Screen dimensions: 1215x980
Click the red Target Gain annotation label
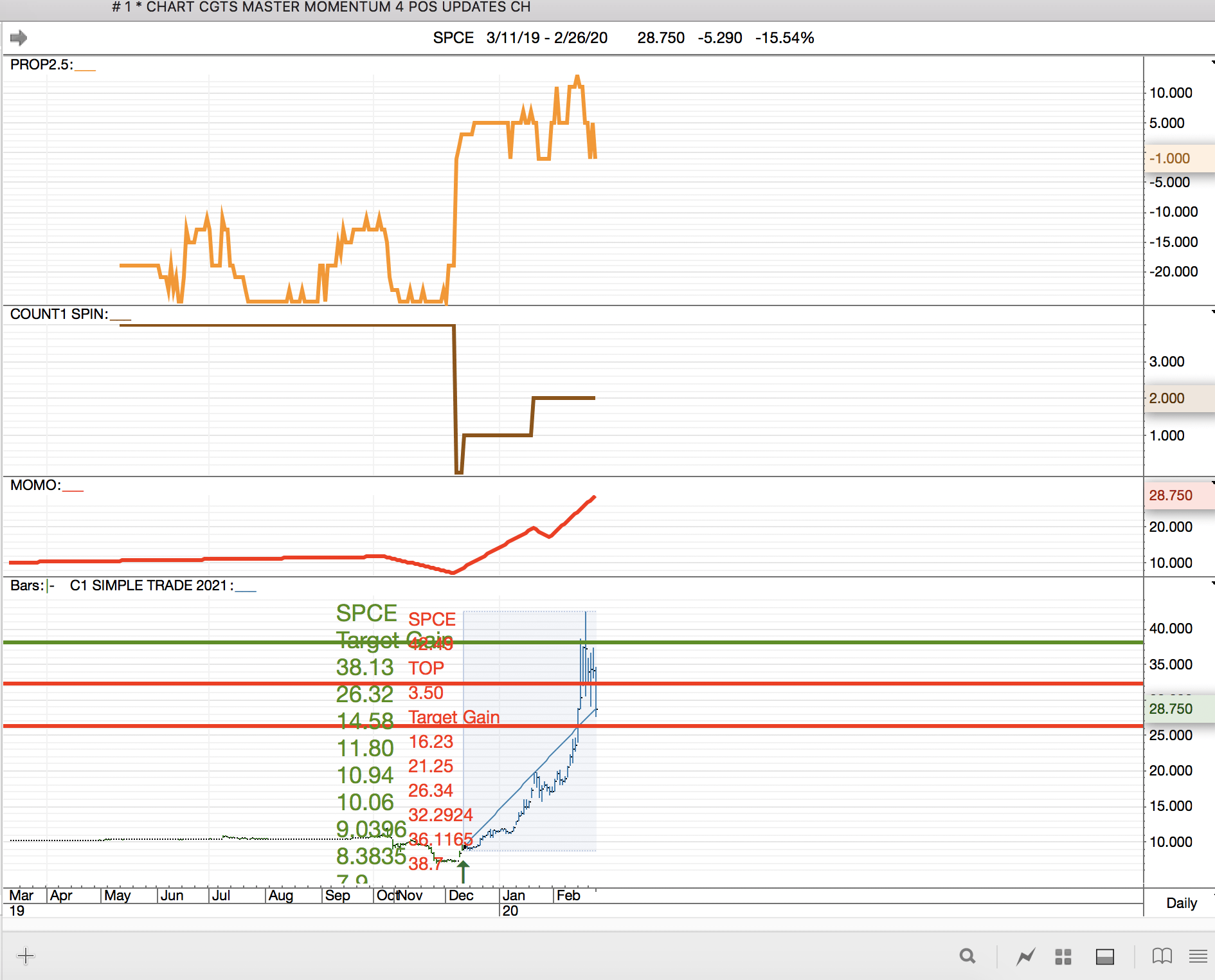[x=454, y=717]
